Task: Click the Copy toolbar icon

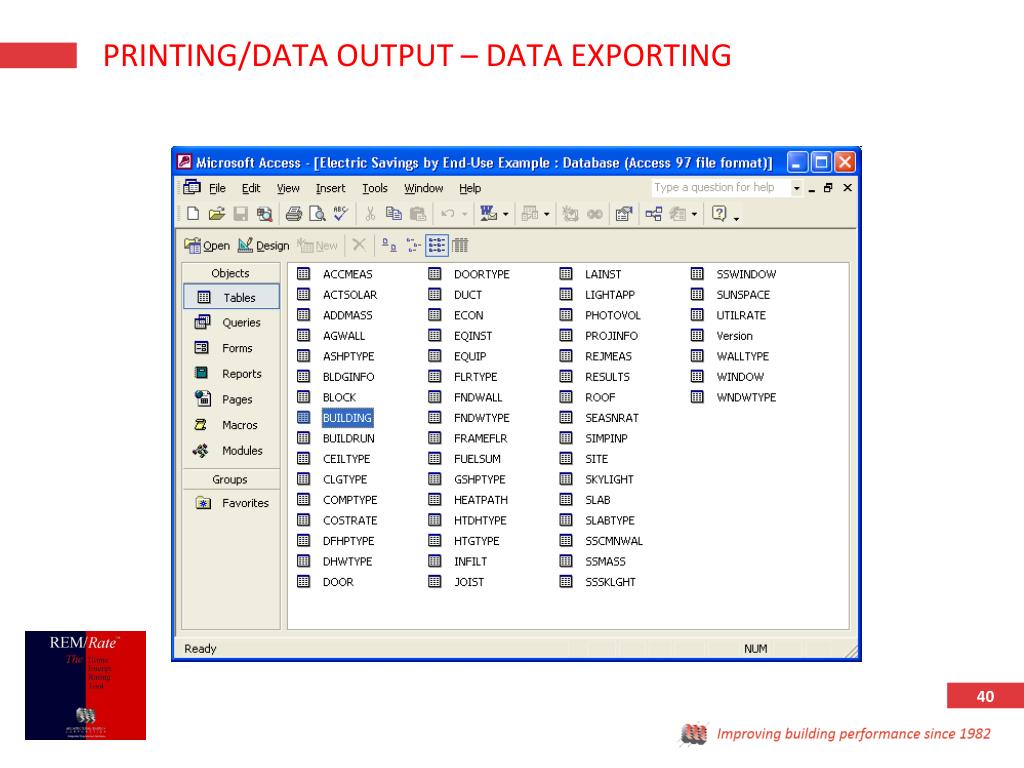Action: [x=394, y=214]
